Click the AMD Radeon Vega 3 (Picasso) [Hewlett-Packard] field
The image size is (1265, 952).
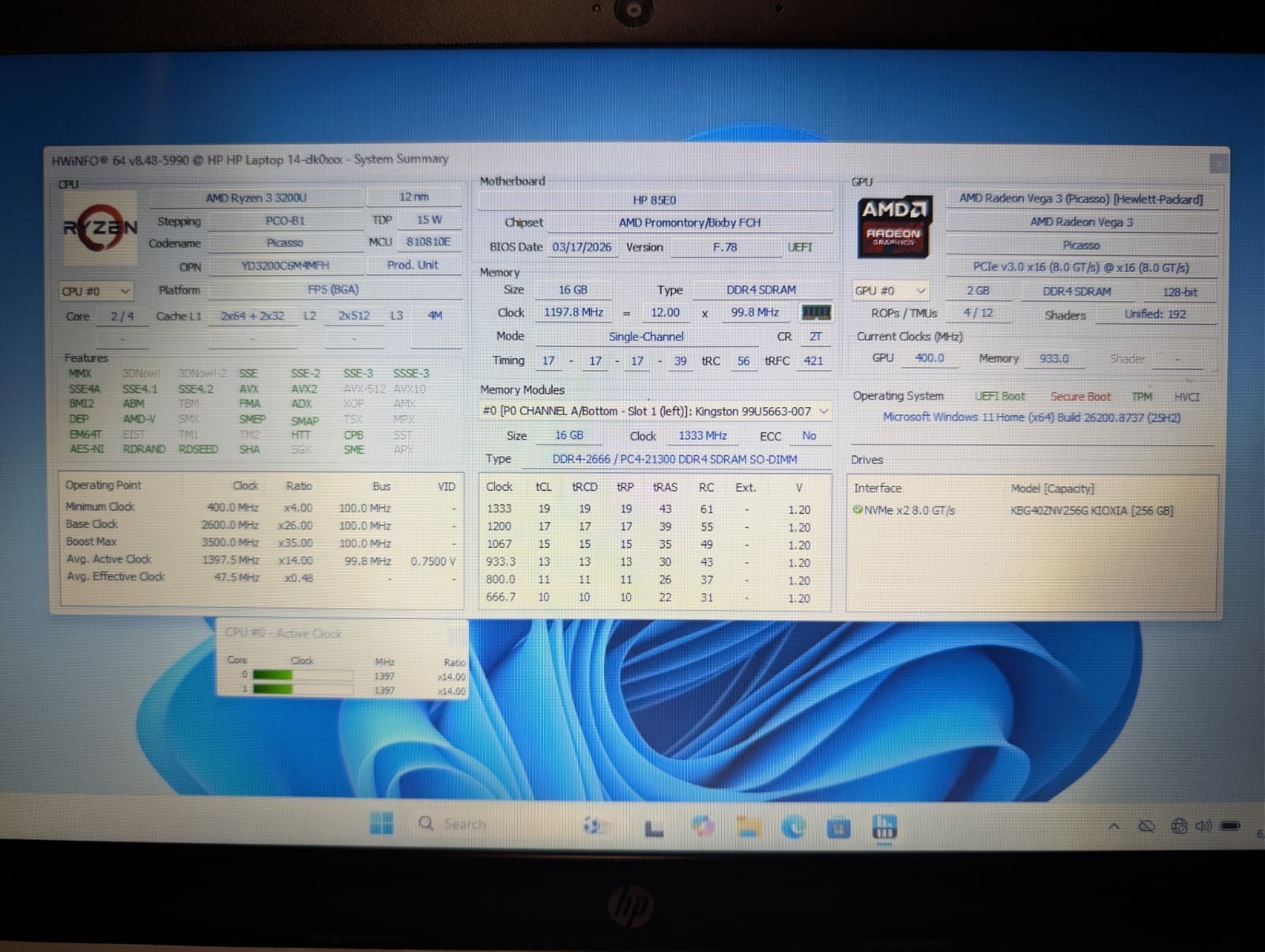[x=1081, y=198]
